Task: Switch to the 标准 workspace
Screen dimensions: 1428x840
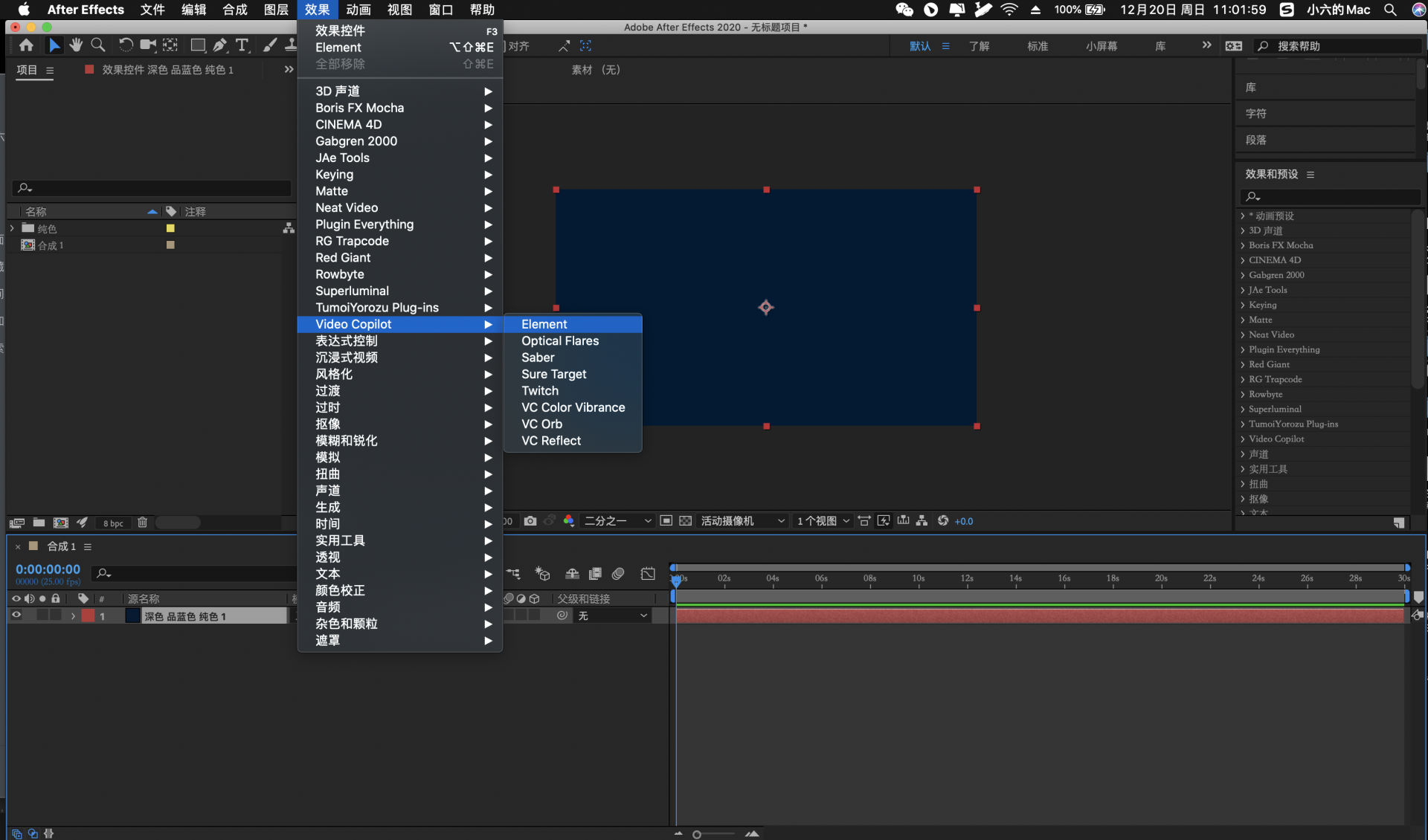Action: pyautogui.click(x=1038, y=46)
